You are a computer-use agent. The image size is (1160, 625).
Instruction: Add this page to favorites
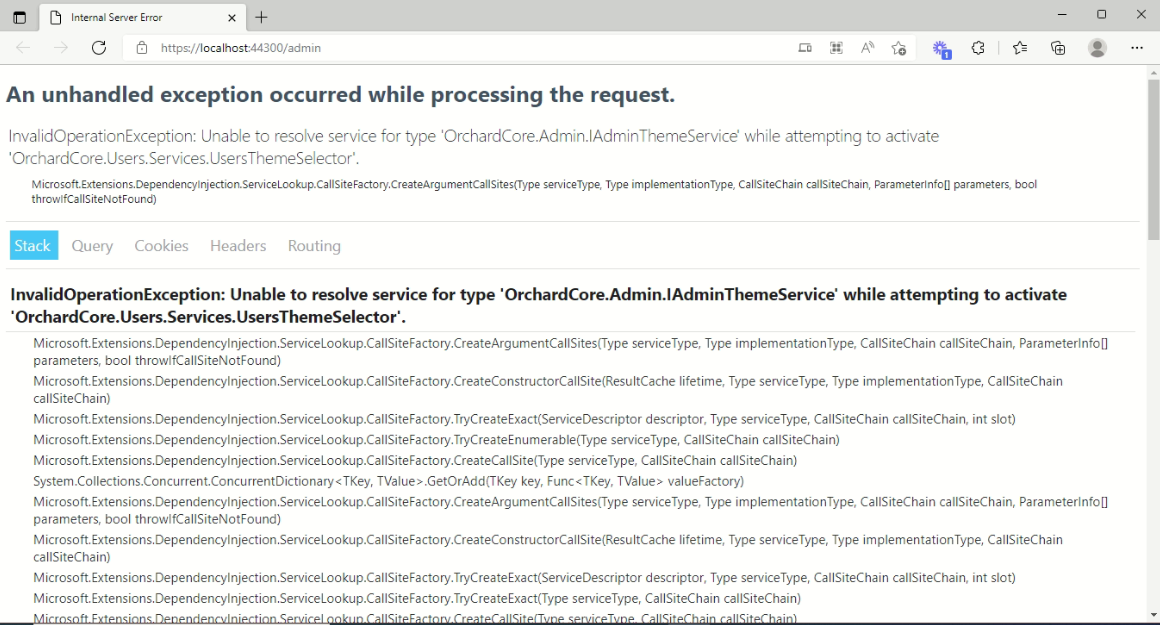click(x=898, y=48)
